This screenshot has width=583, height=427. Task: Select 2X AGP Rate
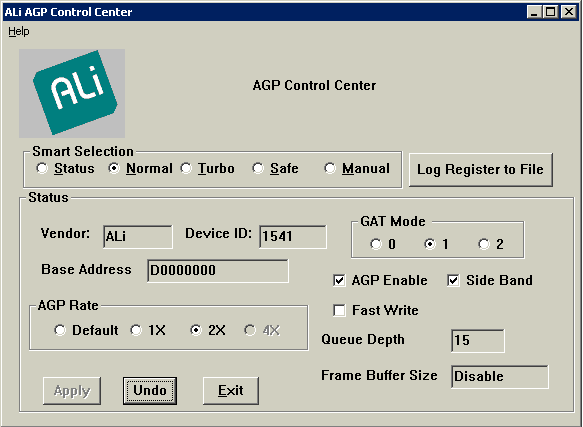(x=208, y=330)
